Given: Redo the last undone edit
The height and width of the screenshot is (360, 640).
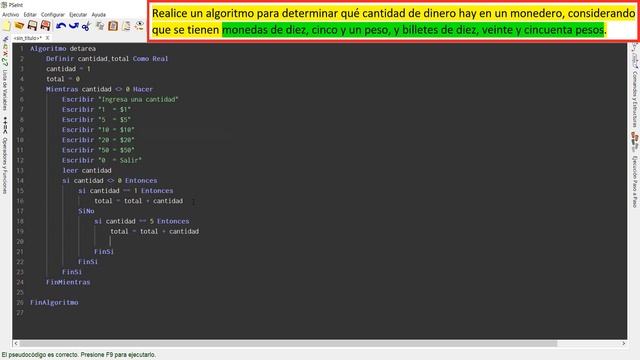Looking at the screenshot, I should [x=73, y=26].
